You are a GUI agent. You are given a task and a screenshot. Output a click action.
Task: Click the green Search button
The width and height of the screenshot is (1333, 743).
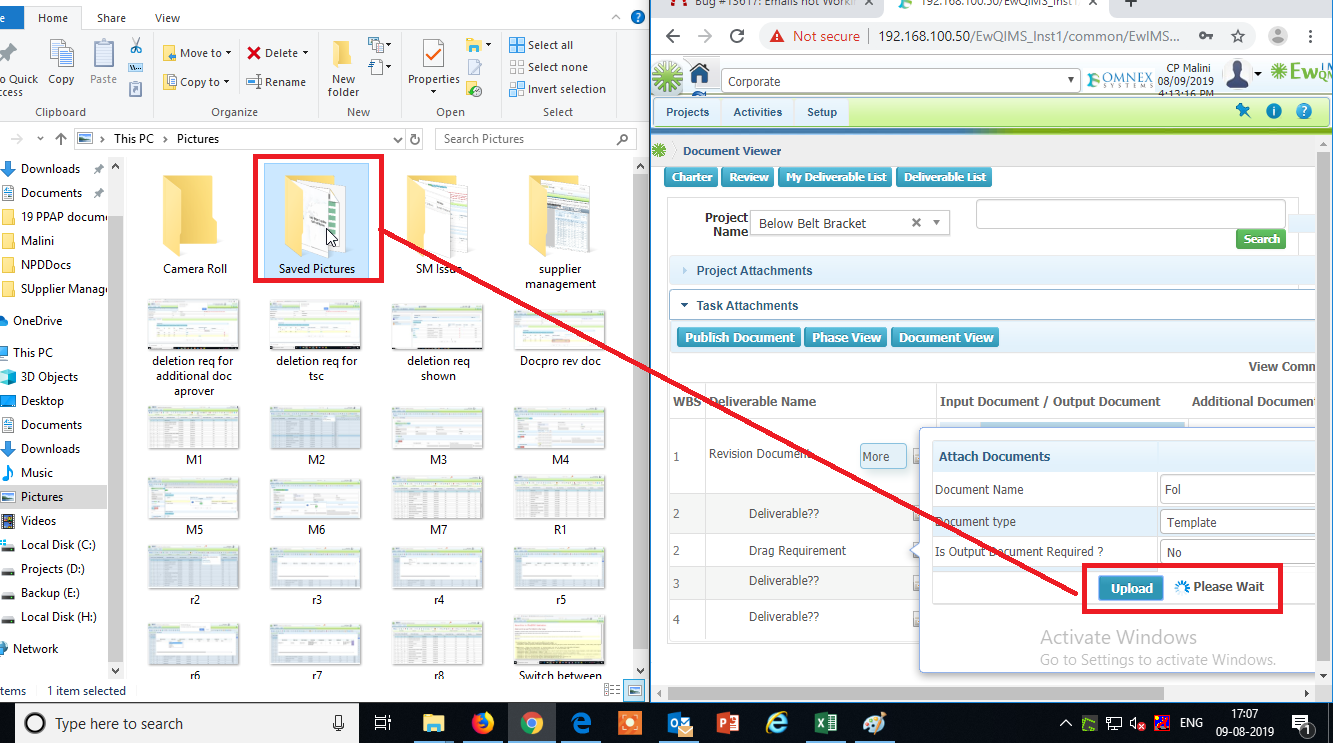point(1262,239)
